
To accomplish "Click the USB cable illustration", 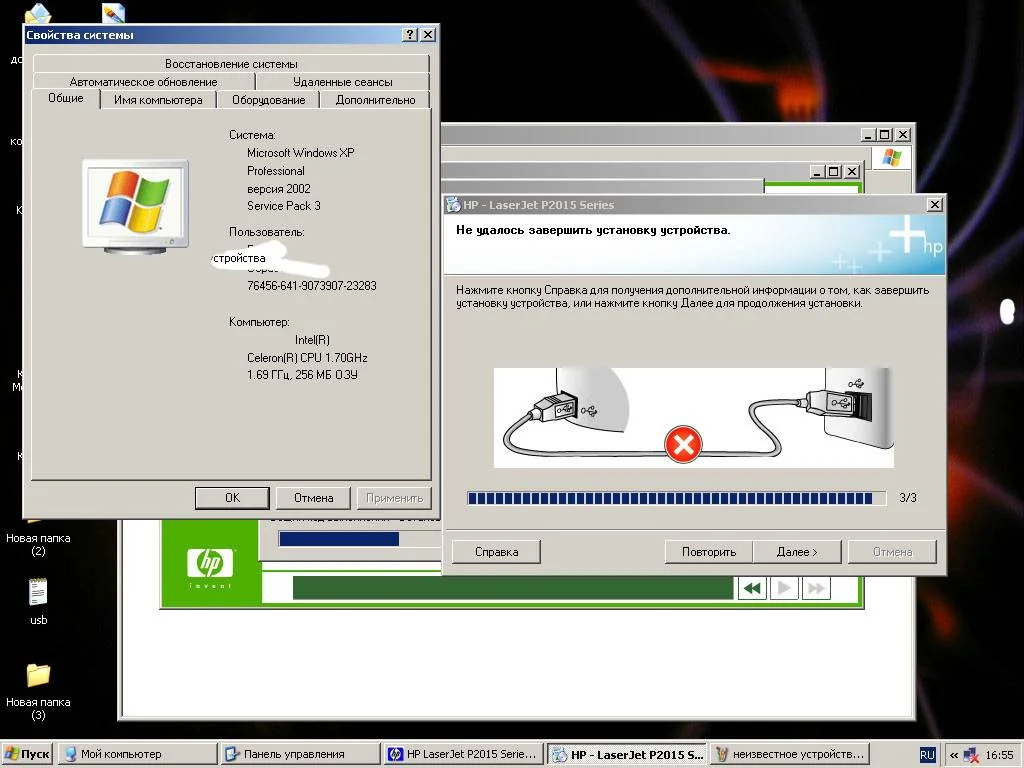I will [x=694, y=418].
